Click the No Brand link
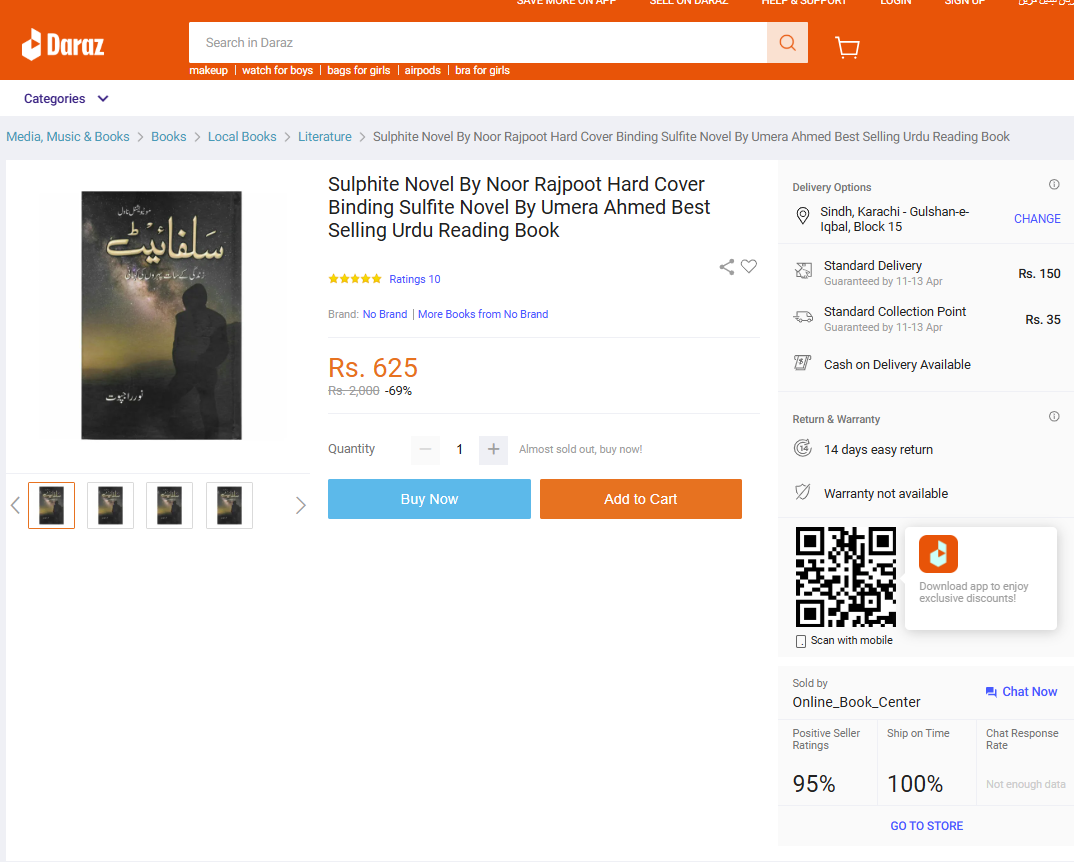This screenshot has height=862, width=1074. 385,314
